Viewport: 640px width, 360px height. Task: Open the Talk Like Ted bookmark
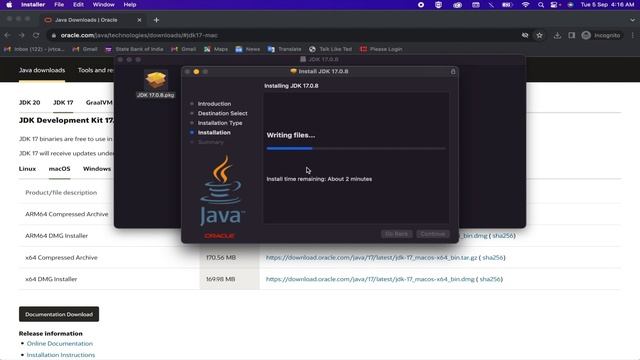[331, 49]
